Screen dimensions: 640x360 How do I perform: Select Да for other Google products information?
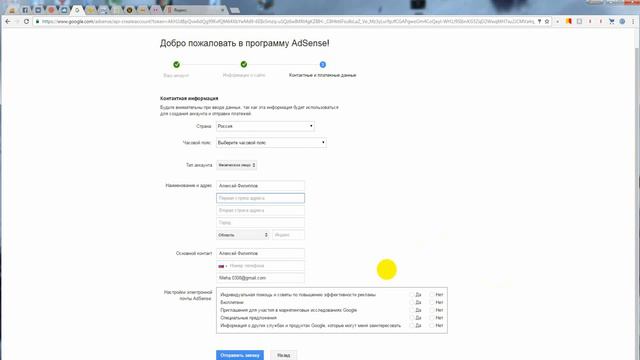412,326
